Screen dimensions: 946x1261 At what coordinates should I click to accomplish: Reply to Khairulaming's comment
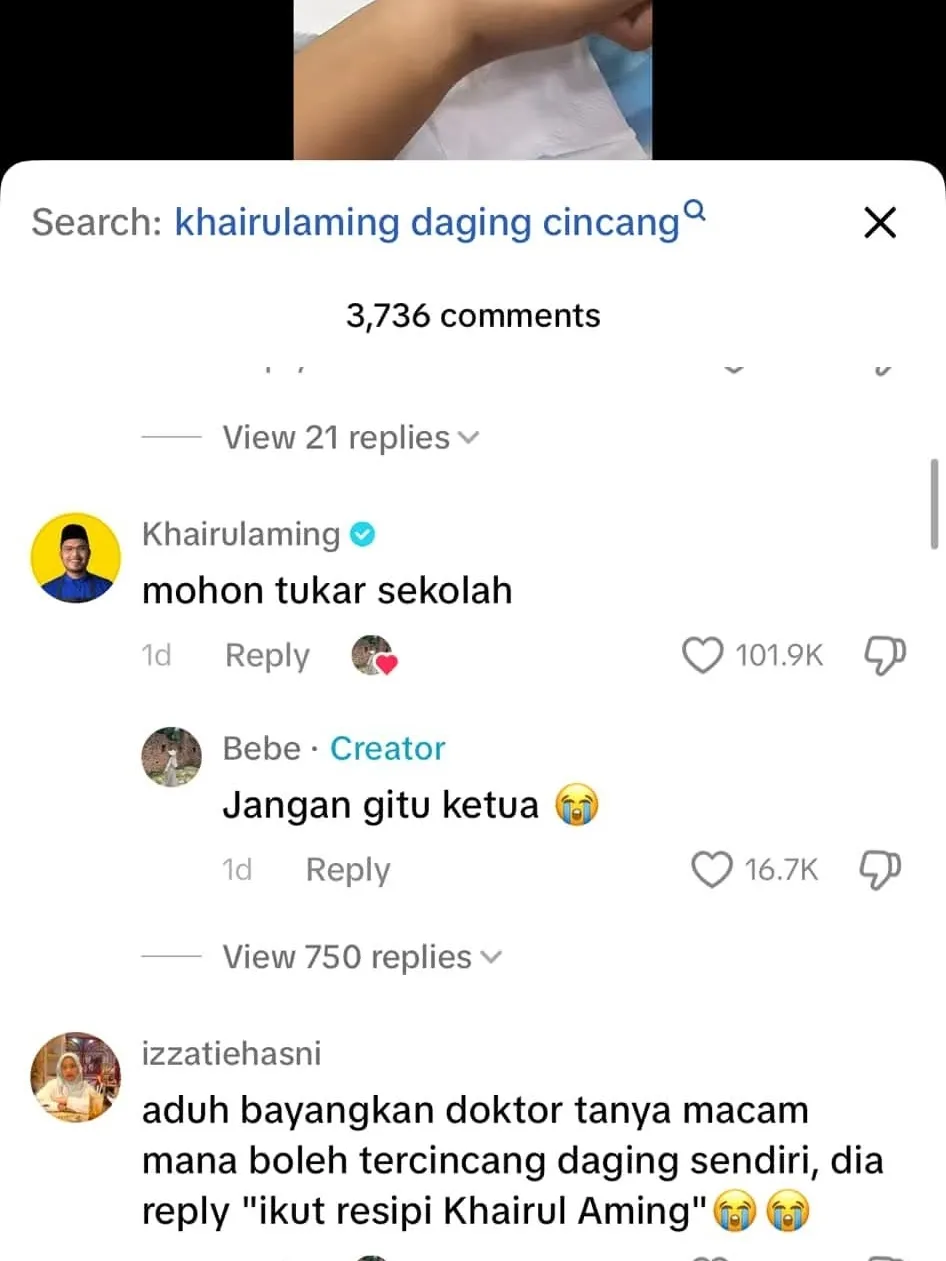(267, 656)
